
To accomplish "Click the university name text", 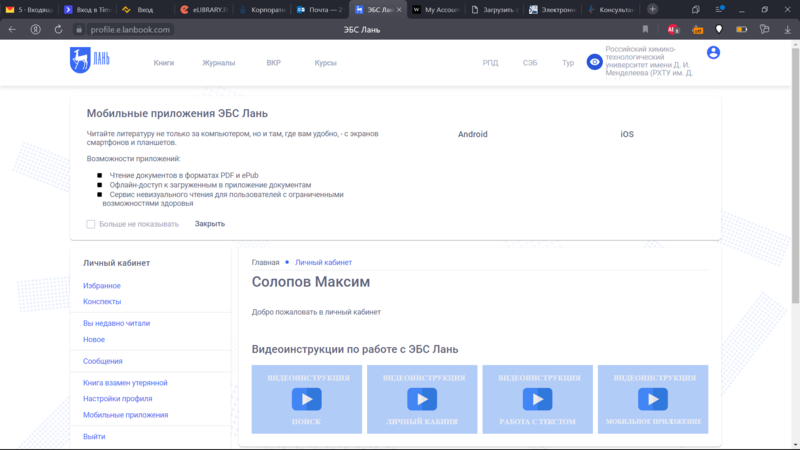I will (649, 61).
